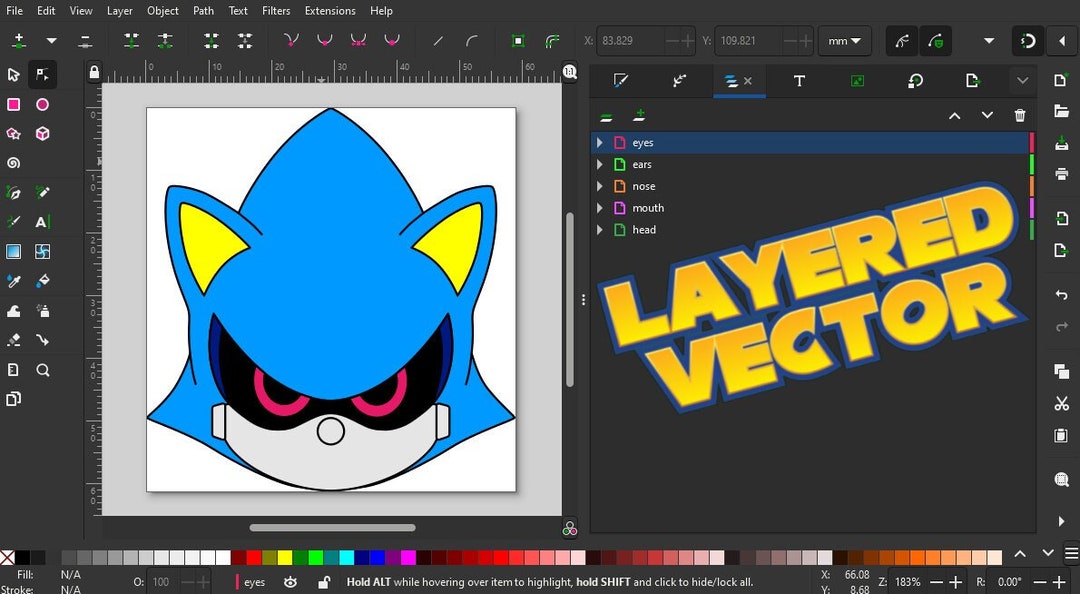Select the Text tool in the toolbox
The image size is (1080, 594).
click(x=43, y=221)
